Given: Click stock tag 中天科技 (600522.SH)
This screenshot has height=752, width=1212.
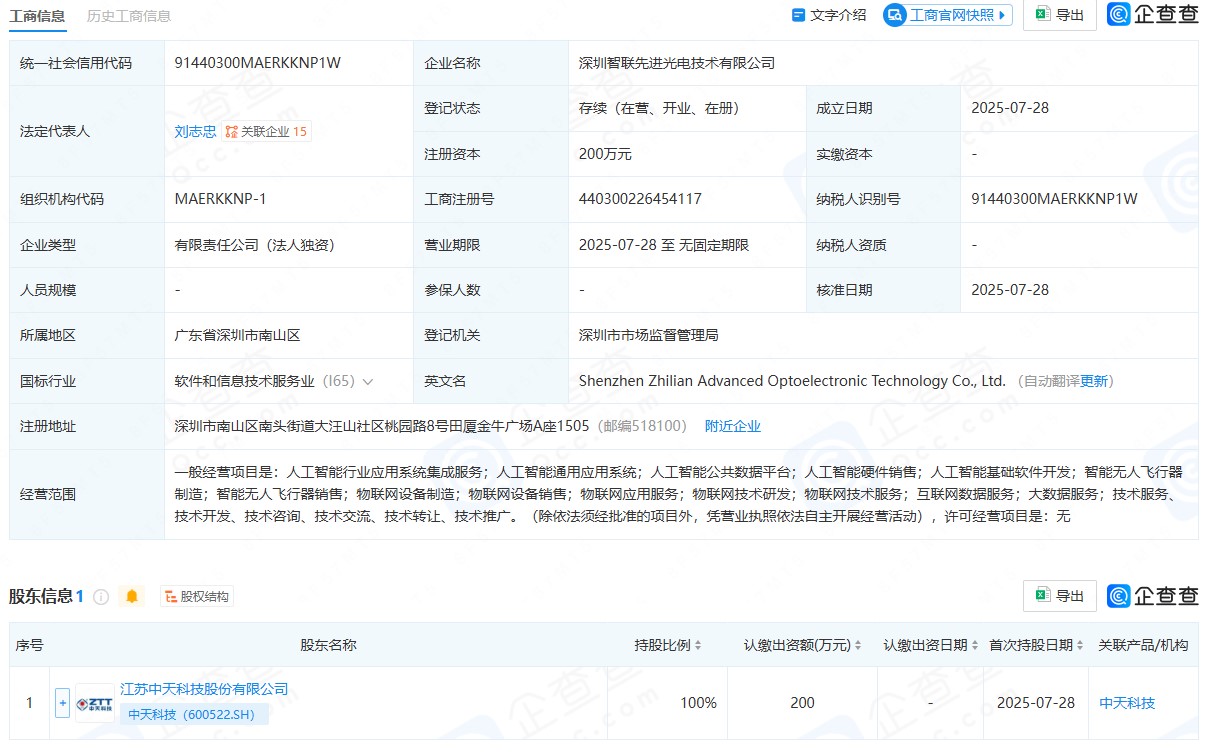Looking at the screenshot, I should (x=194, y=715).
